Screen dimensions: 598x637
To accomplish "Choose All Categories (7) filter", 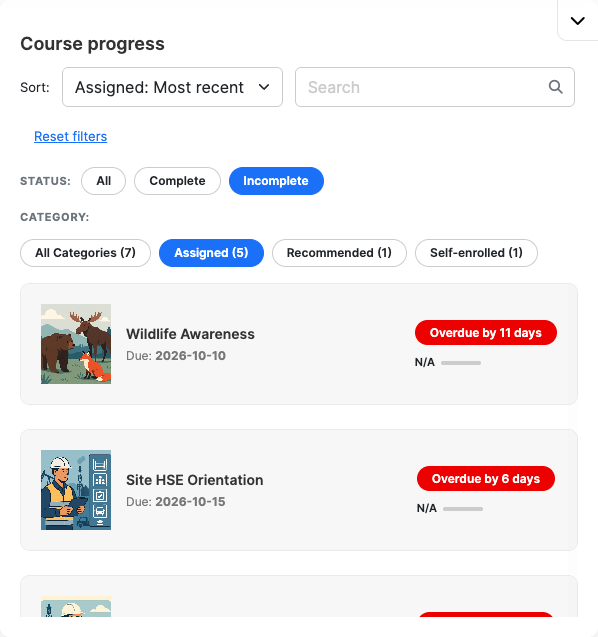I will click(x=85, y=253).
